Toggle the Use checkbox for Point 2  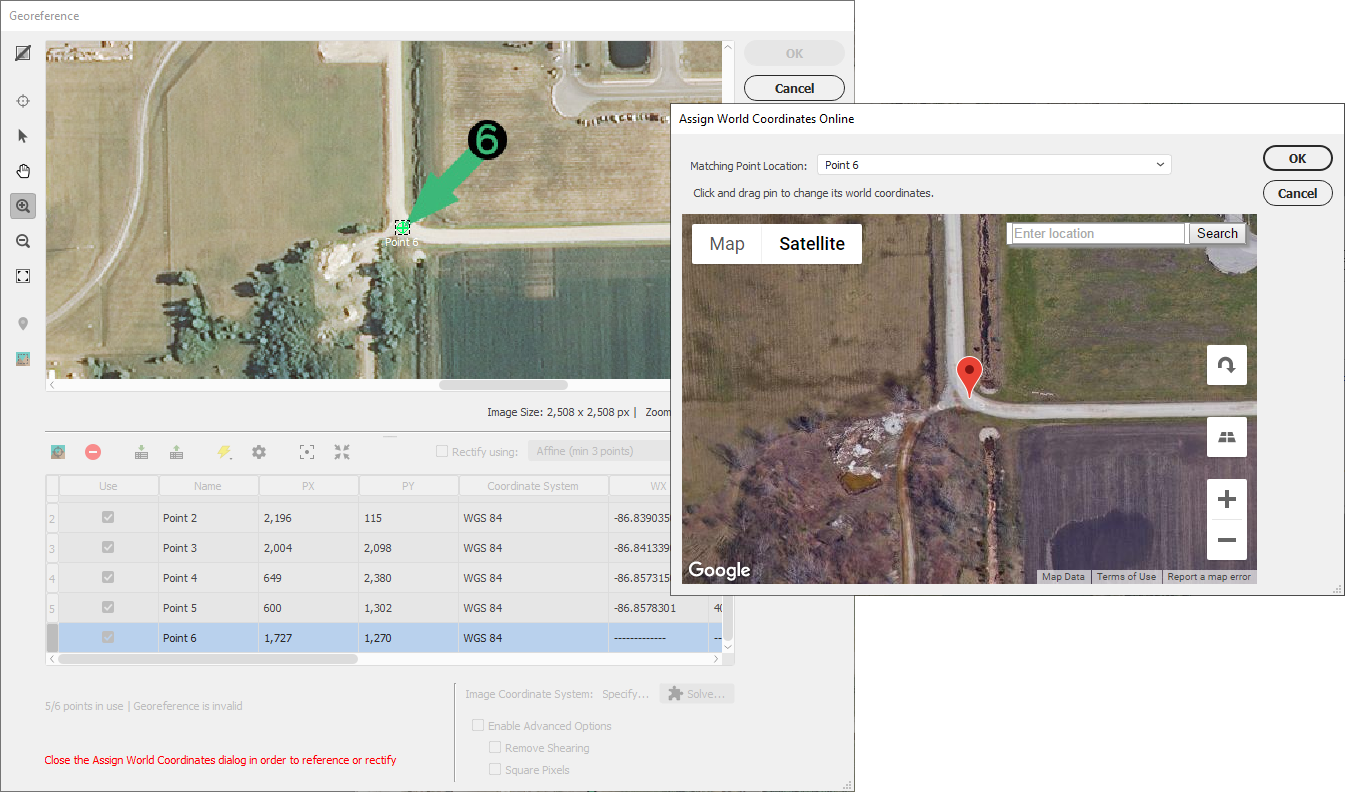(108, 517)
